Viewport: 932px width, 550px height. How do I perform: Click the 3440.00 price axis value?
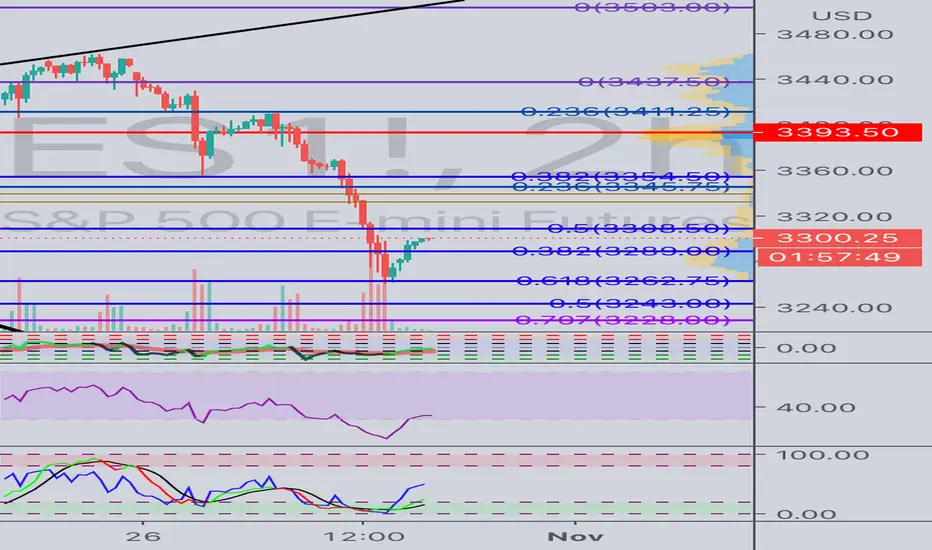tap(835, 80)
